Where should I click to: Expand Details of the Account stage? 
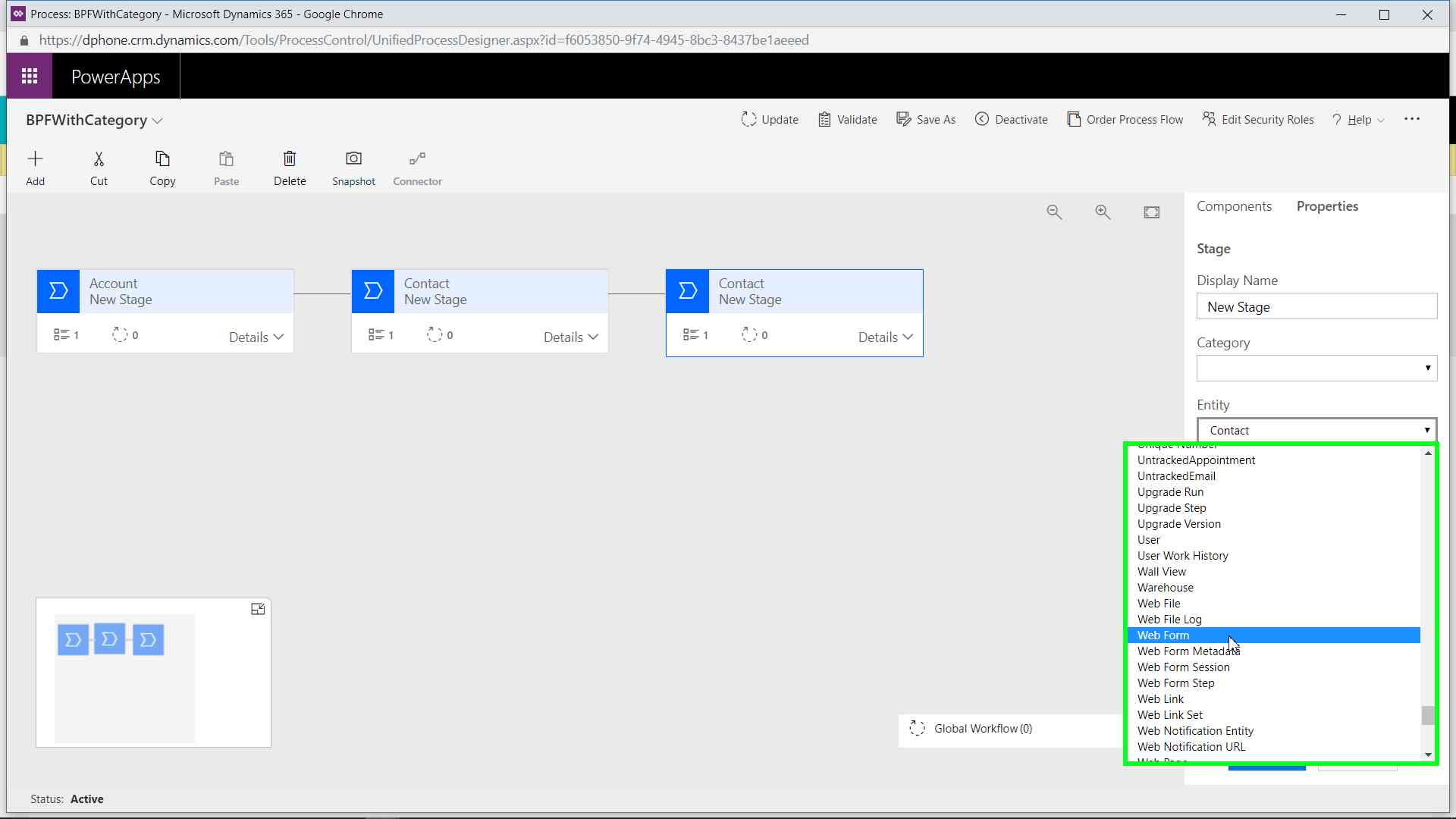pyautogui.click(x=256, y=337)
